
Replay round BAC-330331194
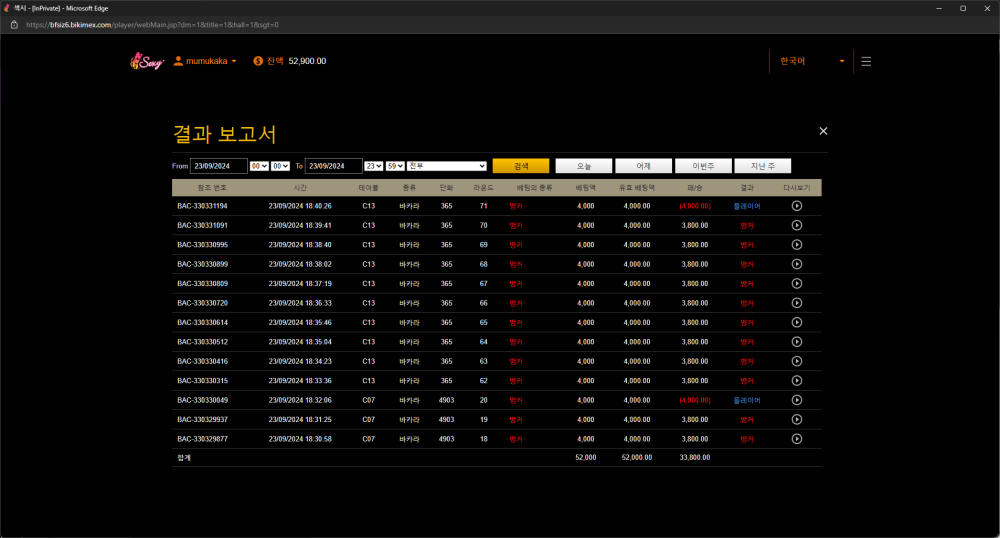coord(796,206)
